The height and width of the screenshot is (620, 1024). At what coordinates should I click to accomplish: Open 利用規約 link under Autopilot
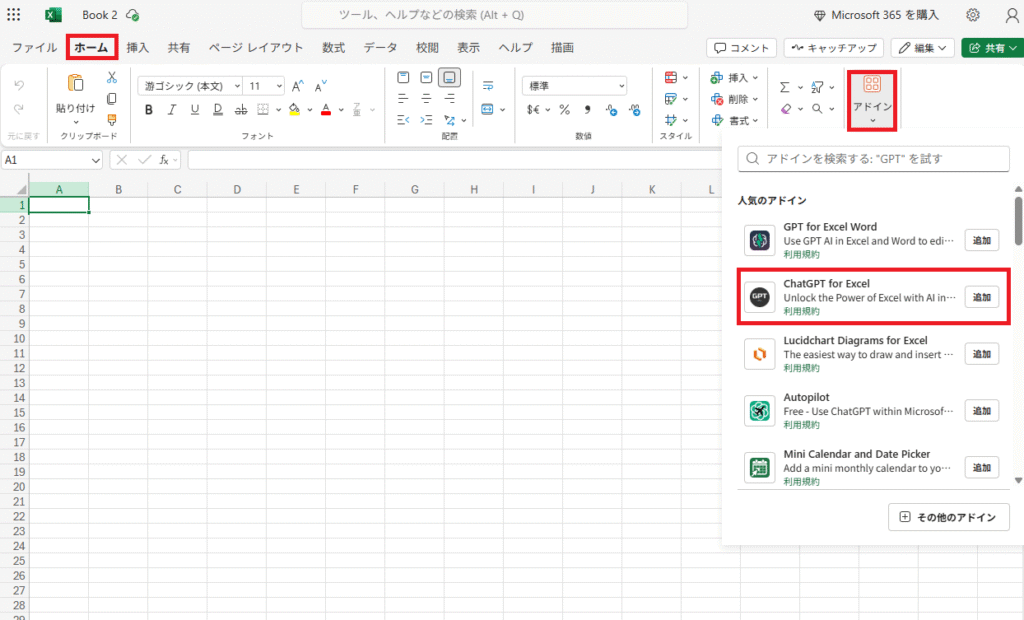tap(801, 425)
